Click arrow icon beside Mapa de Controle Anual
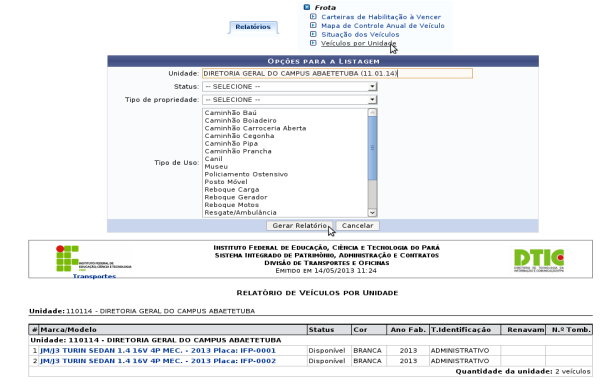Screen dimensions: 611x387 [313, 25]
